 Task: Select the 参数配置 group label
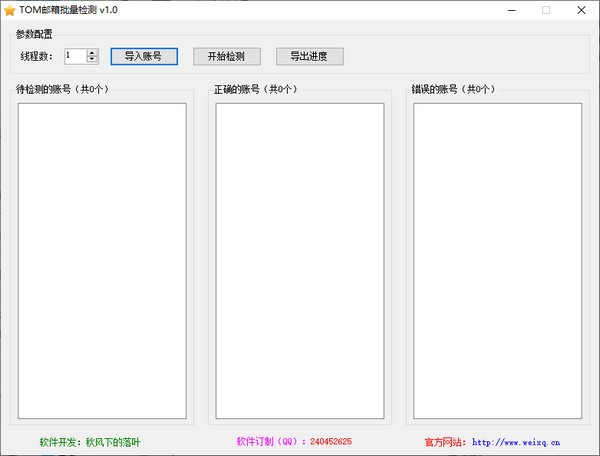(x=36, y=34)
